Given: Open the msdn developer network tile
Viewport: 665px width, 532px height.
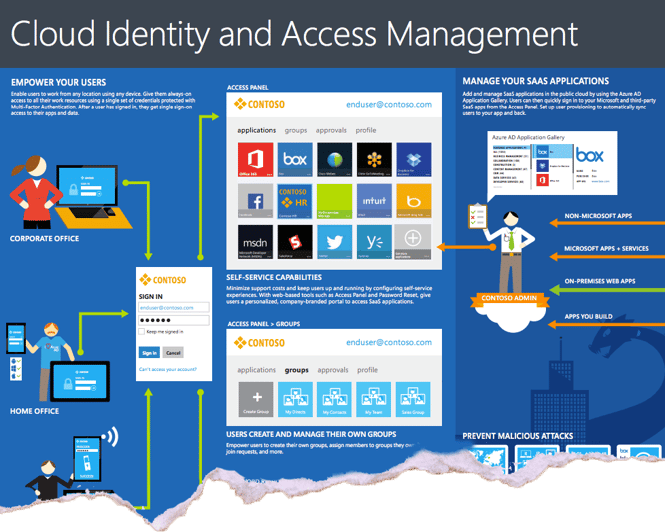Looking at the screenshot, I should (x=255, y=243).
